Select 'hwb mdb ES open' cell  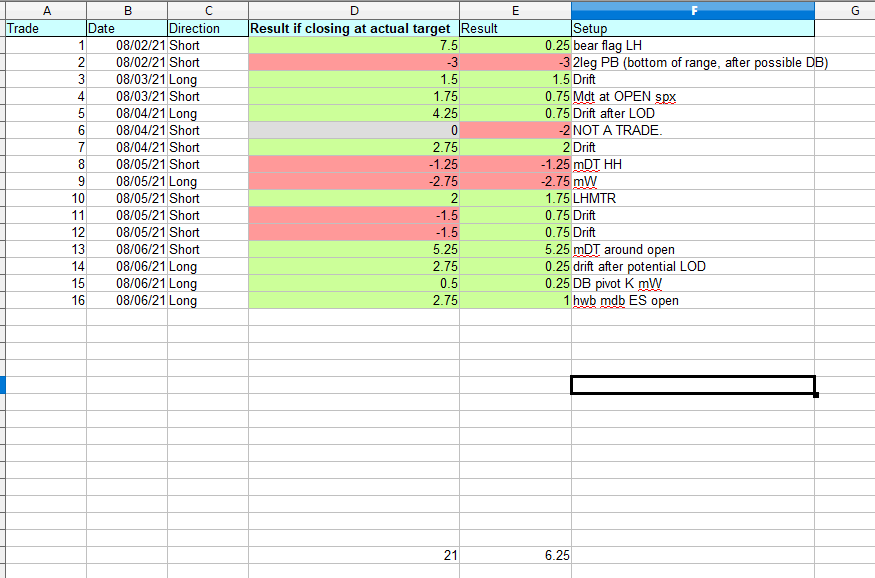coord(693,301)
